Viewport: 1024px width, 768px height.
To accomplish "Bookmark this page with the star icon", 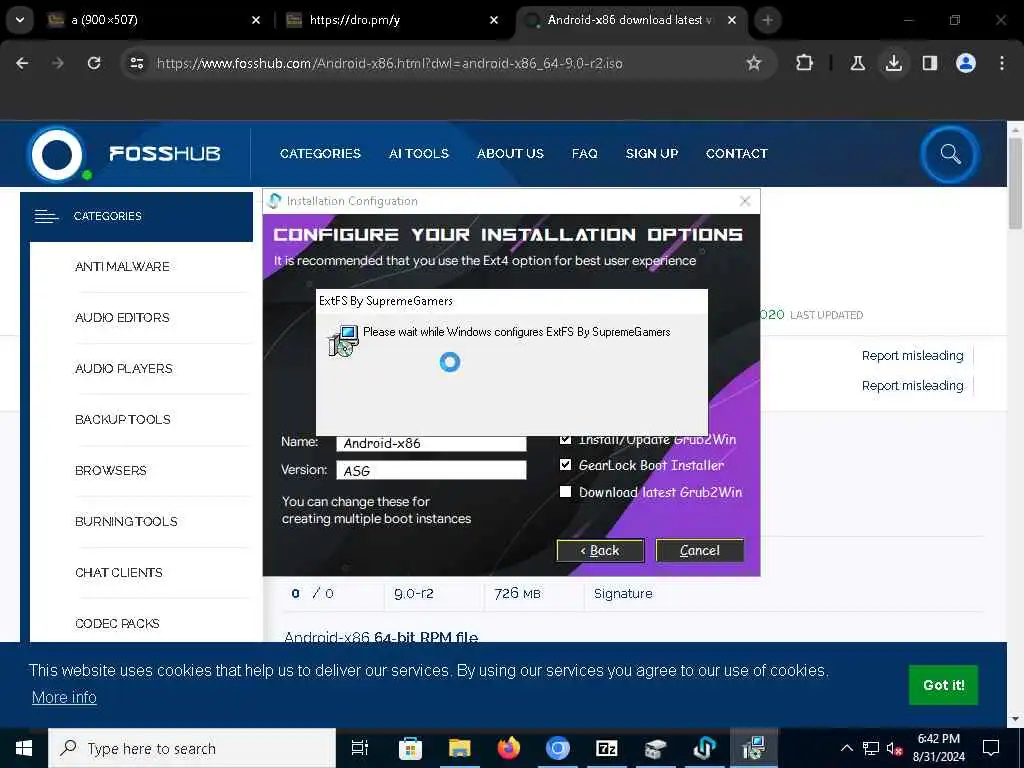I will [x=754, y=63].
